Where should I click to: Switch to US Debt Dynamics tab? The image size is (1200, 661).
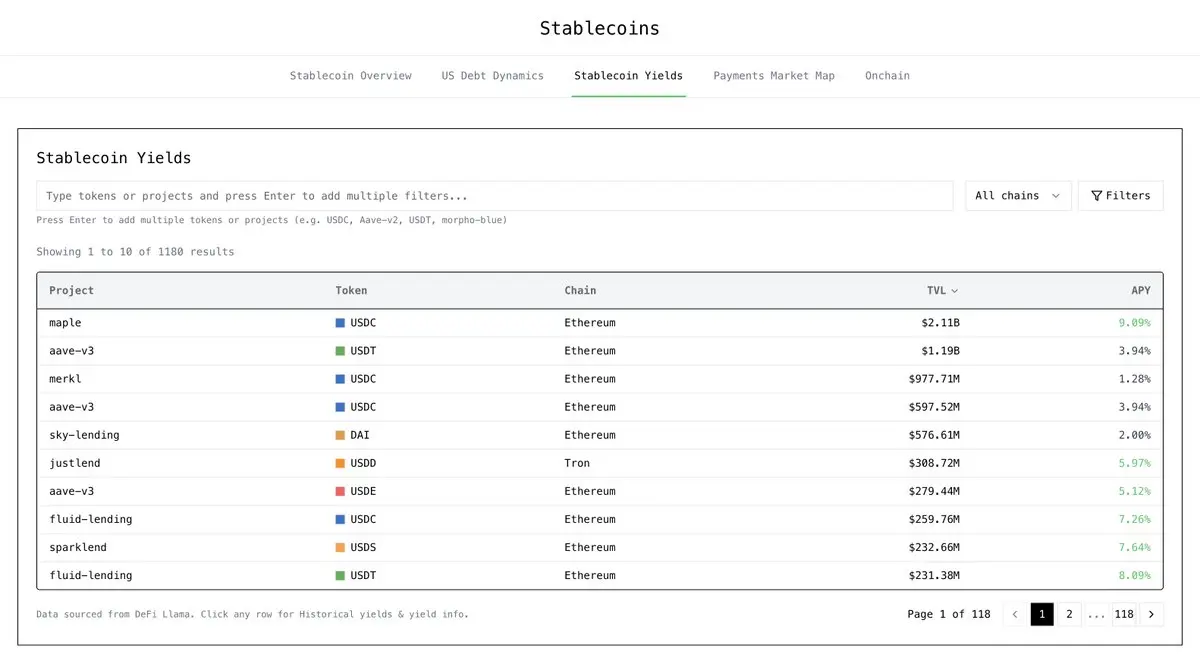point(493,76)
